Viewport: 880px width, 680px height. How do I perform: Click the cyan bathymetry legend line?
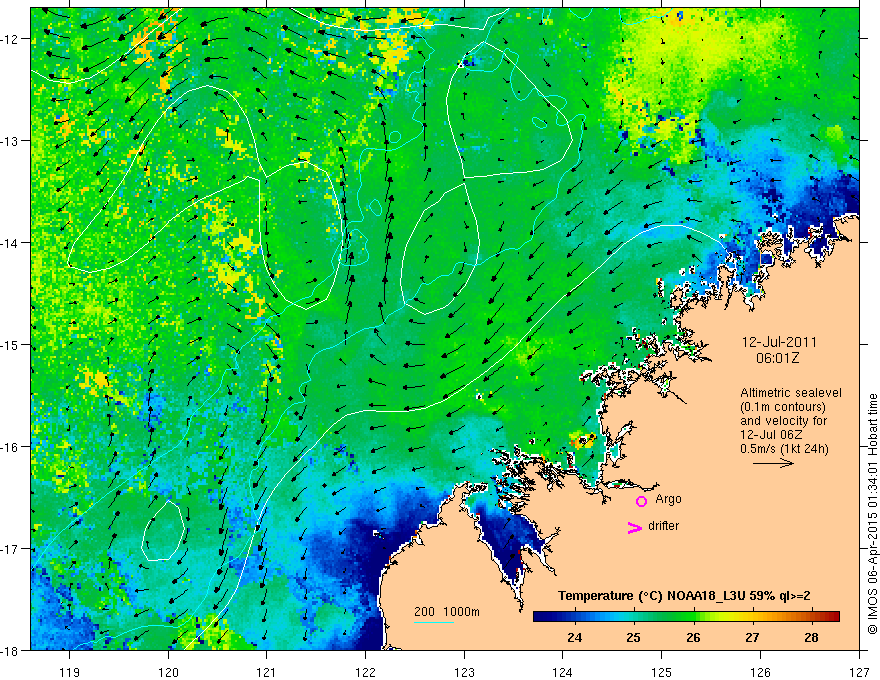point(434,622)
